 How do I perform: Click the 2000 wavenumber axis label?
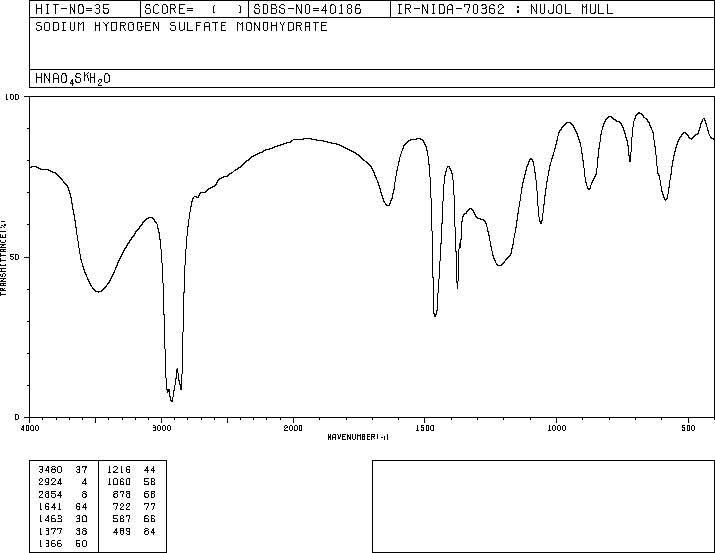coord(293,428)
